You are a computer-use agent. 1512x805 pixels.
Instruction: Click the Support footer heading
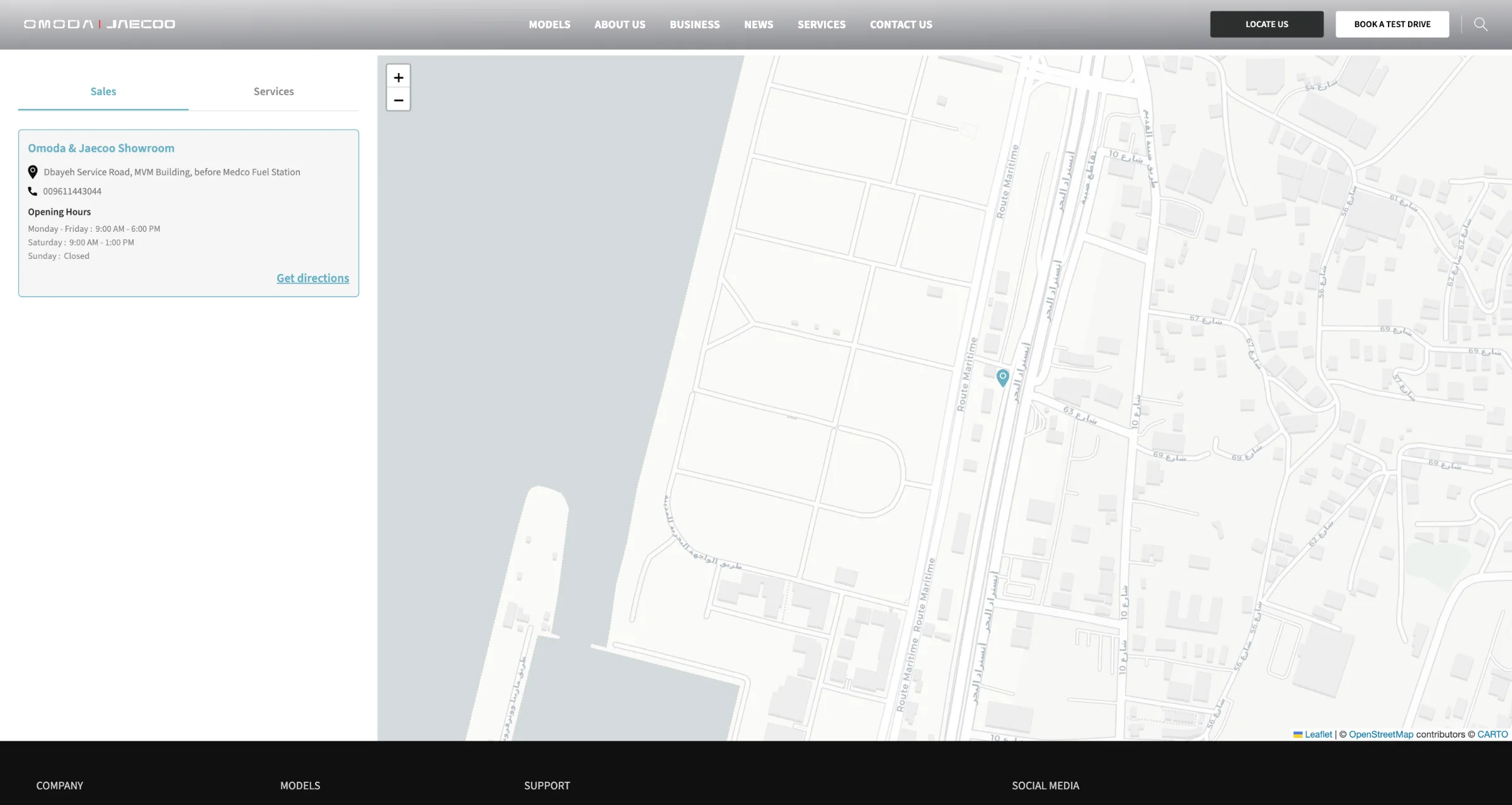pyautogui.click(x=547, y=786)
